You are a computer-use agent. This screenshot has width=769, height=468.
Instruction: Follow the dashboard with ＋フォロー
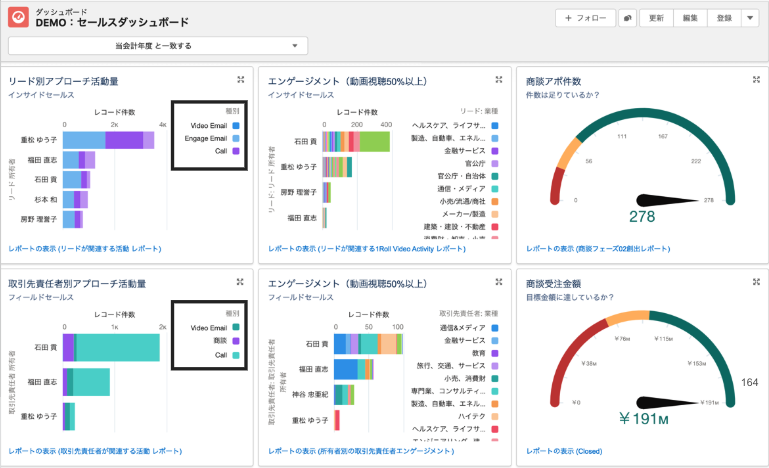point(586,18)
